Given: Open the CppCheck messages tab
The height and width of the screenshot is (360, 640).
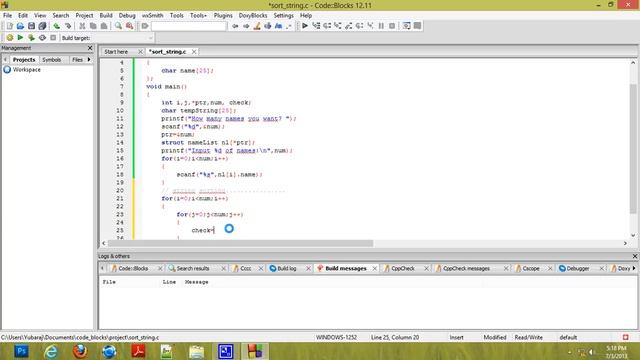Looking at the screenshot, I should [x=467, y=269].
